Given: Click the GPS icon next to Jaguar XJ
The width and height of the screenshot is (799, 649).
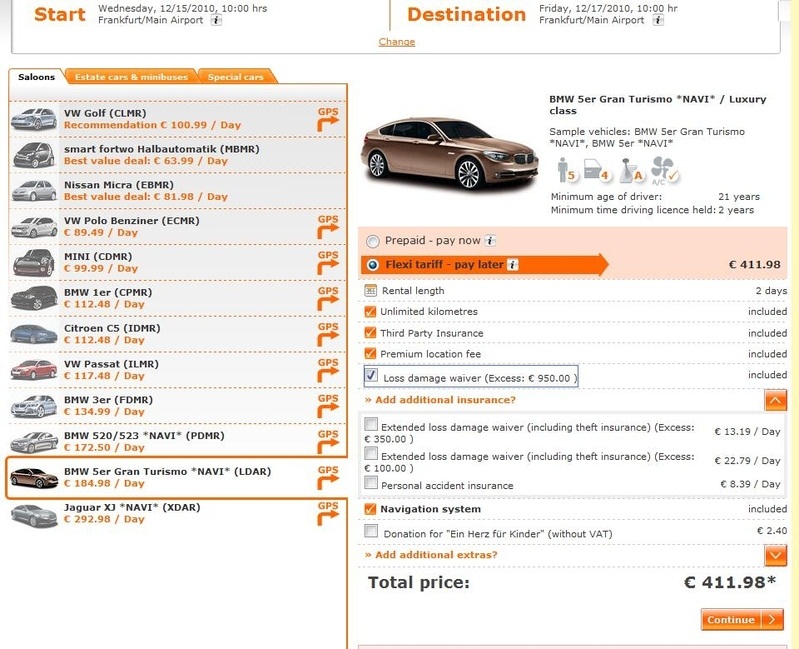Looking at the screenshot, I should pos(328,512).
